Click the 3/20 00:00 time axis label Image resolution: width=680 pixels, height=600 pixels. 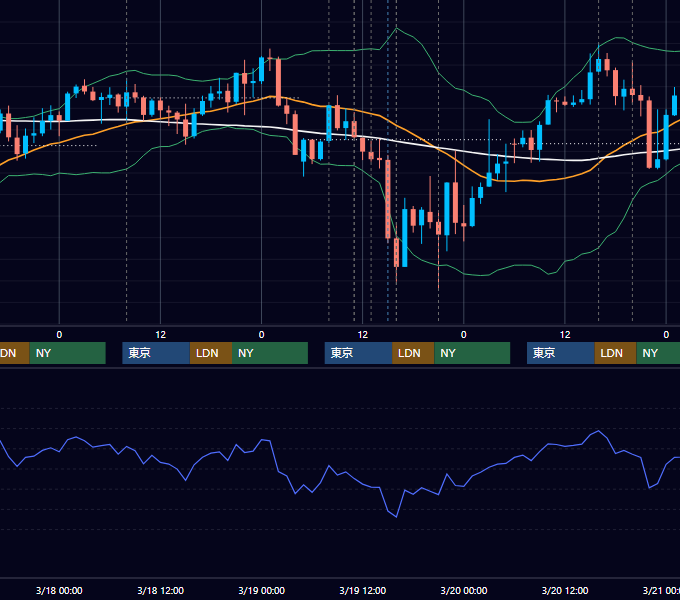pyautogui.click(x=464, y=590)
